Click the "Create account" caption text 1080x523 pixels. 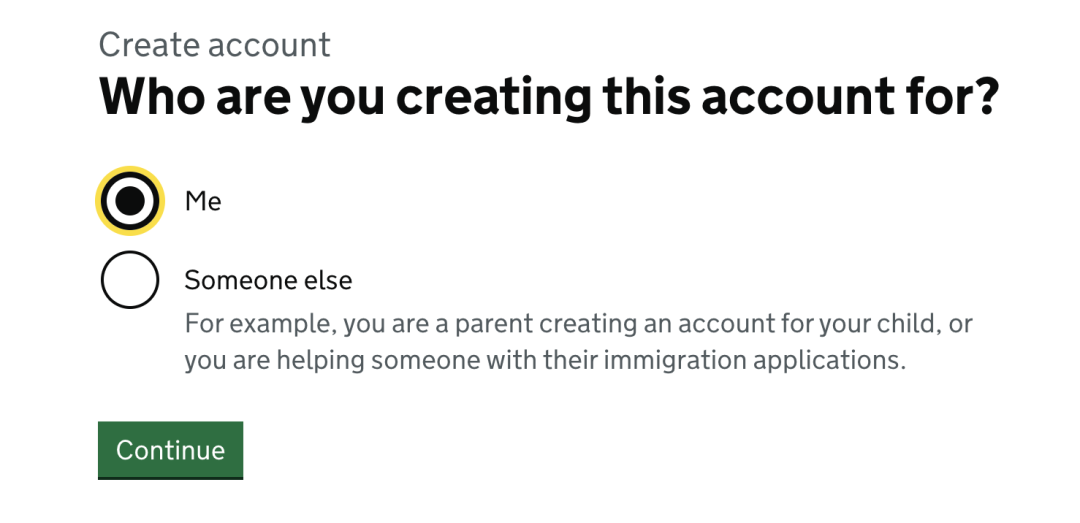(214, 45)
